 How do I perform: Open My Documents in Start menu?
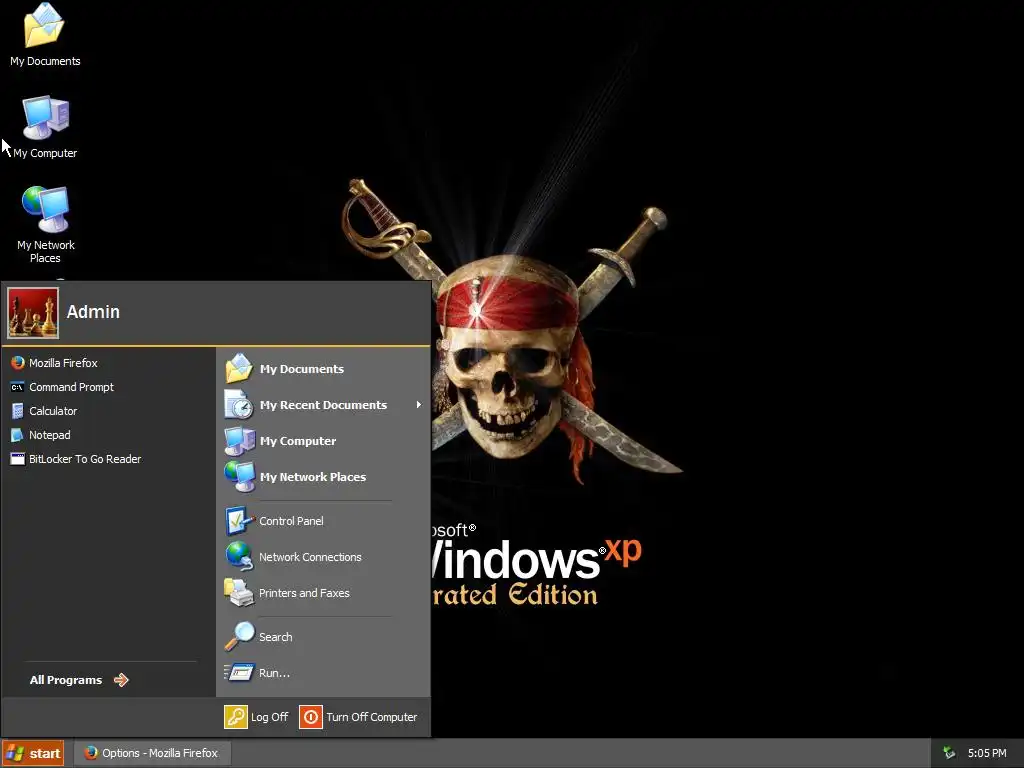(324, 369)
